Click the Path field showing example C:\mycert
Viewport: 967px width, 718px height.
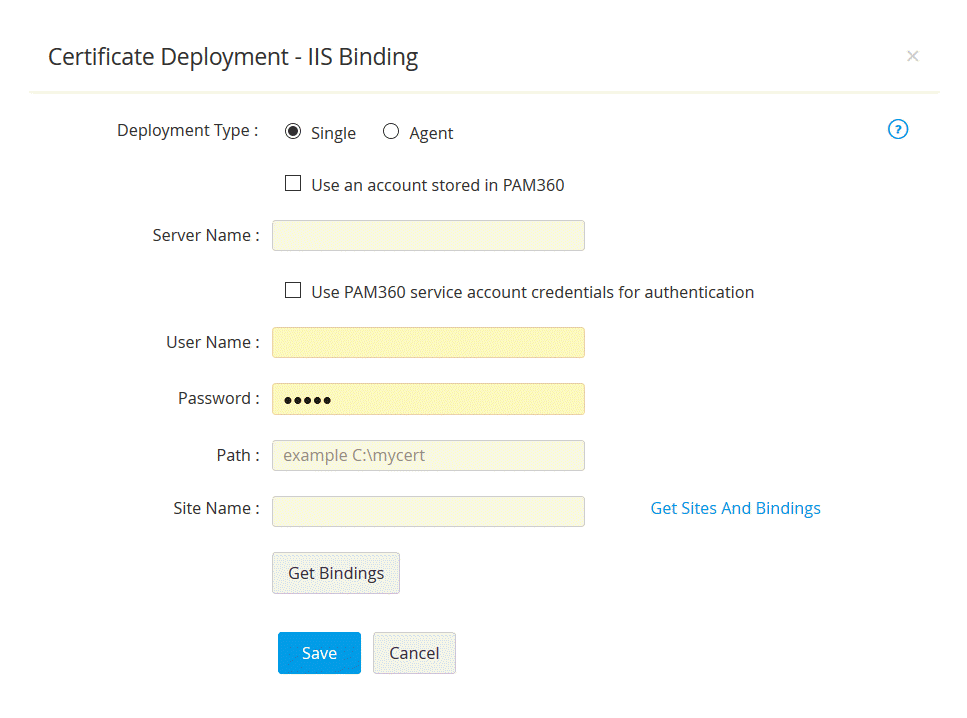pos(428,455)
